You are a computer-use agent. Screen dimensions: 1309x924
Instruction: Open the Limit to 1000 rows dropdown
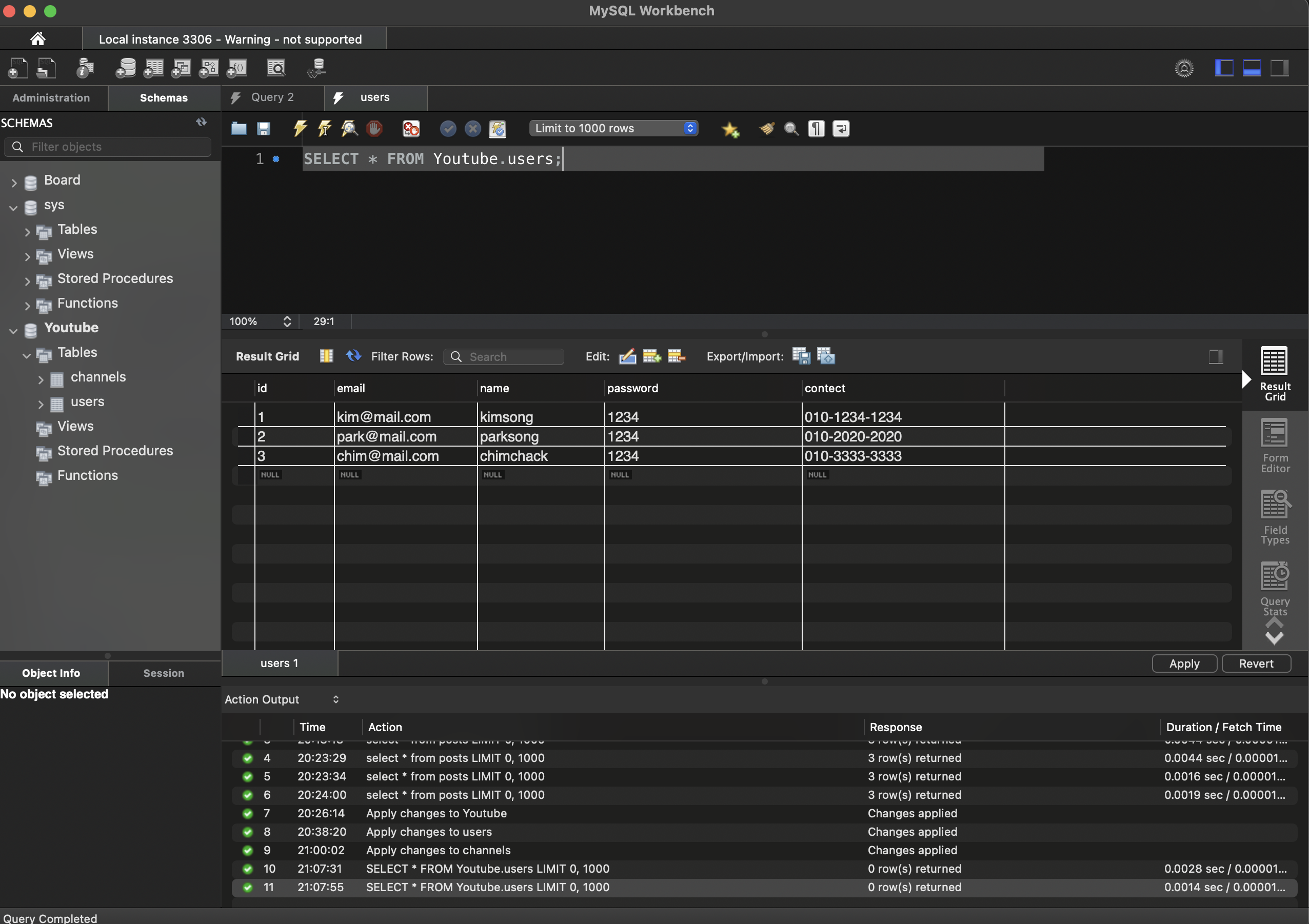pyautogui.click(x=613, y=128)
